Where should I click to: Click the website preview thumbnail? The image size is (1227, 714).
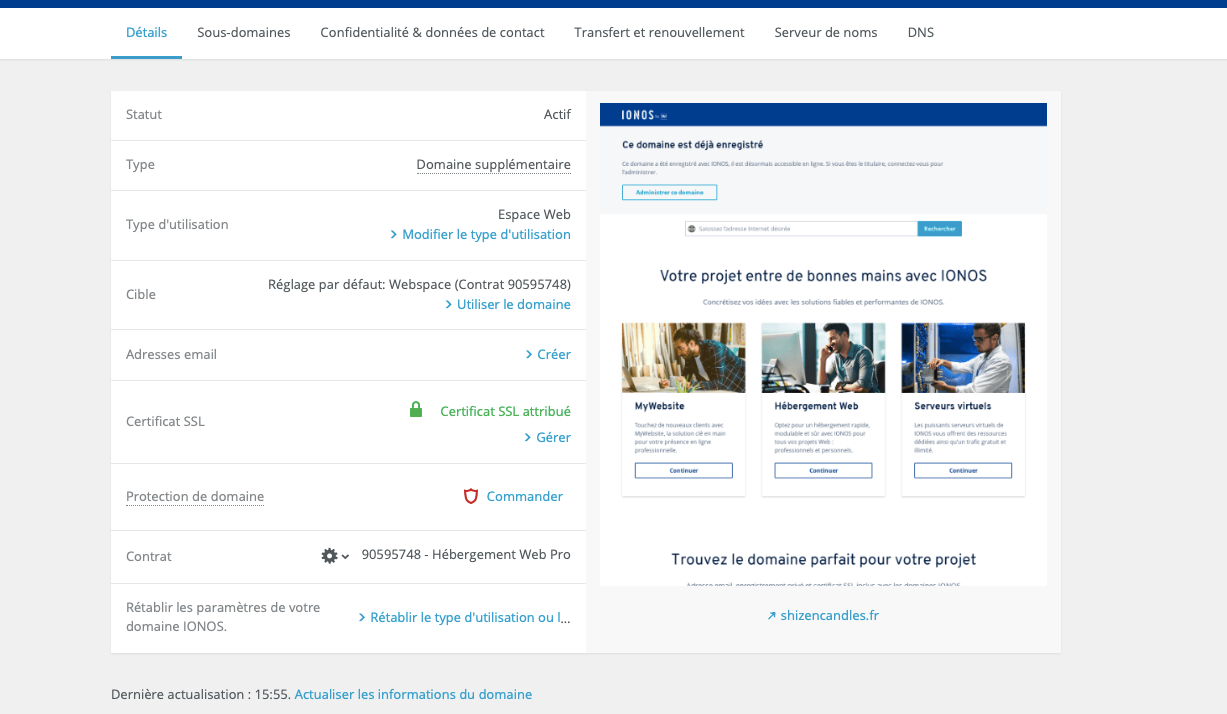pos(823,344)
